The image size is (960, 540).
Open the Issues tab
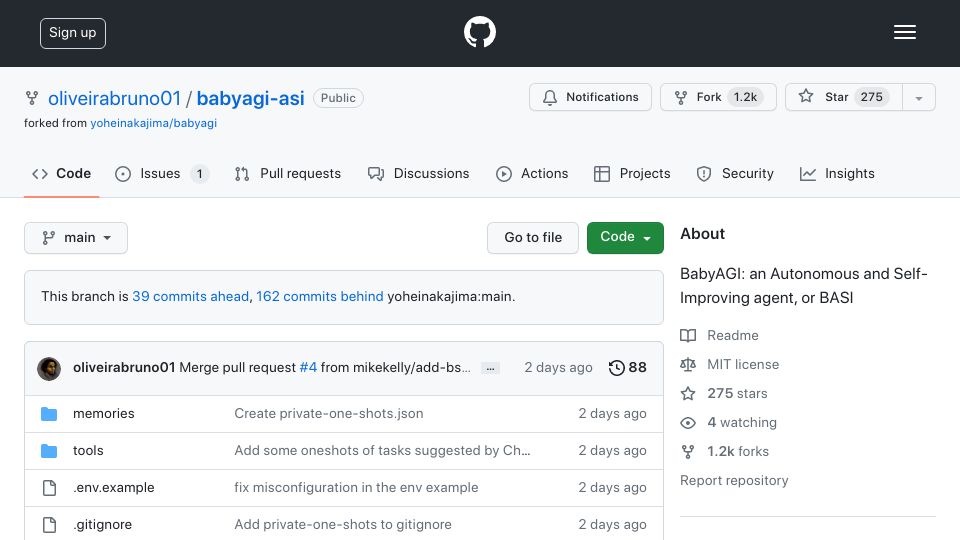(162, 174)
